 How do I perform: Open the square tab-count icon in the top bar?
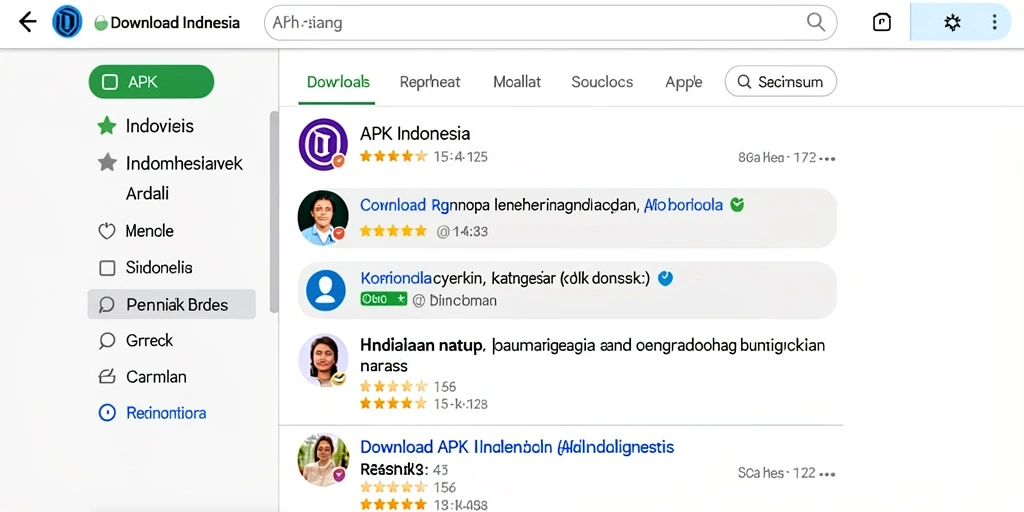coord(882,23)
